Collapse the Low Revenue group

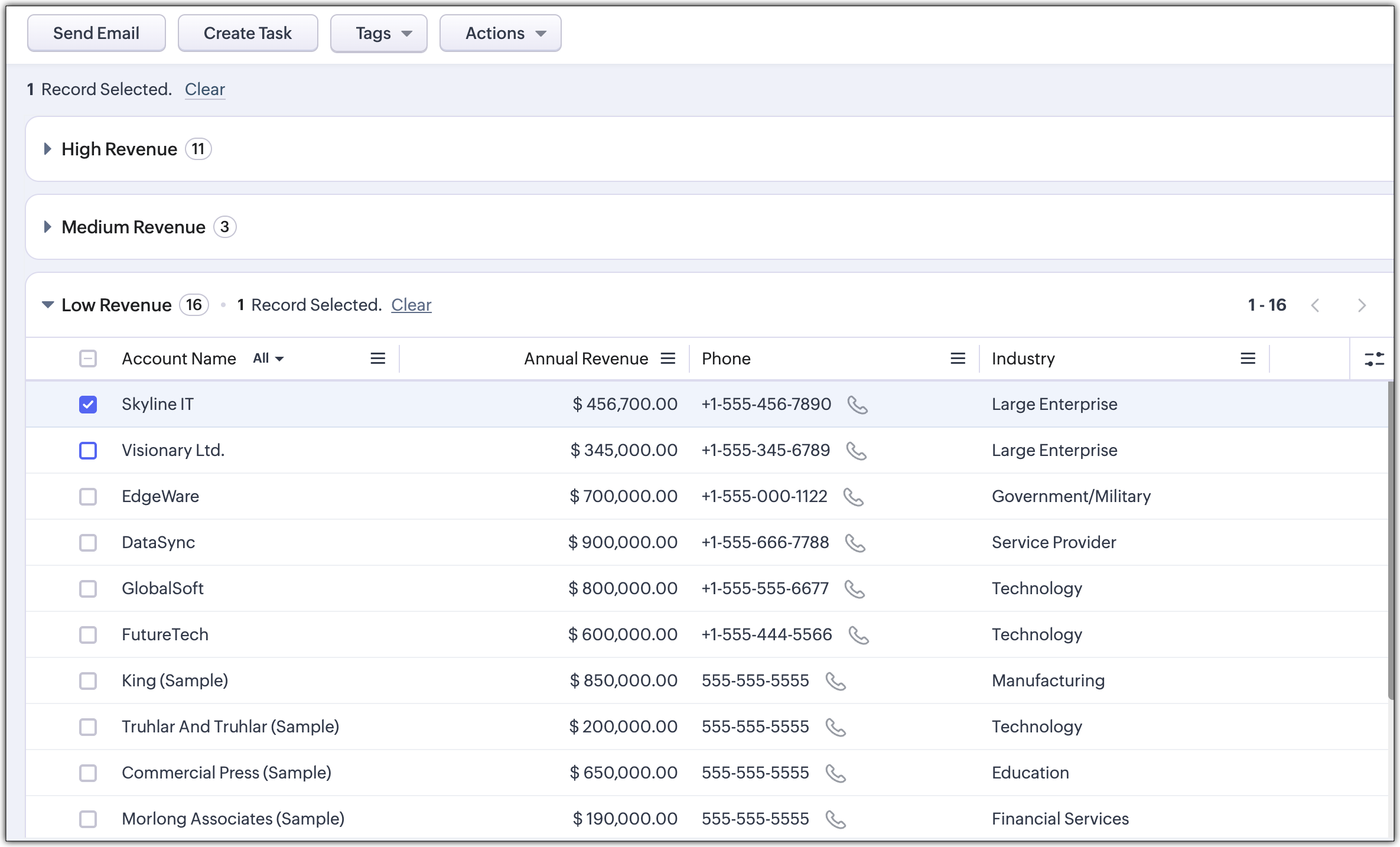click(x=48, y=305)
